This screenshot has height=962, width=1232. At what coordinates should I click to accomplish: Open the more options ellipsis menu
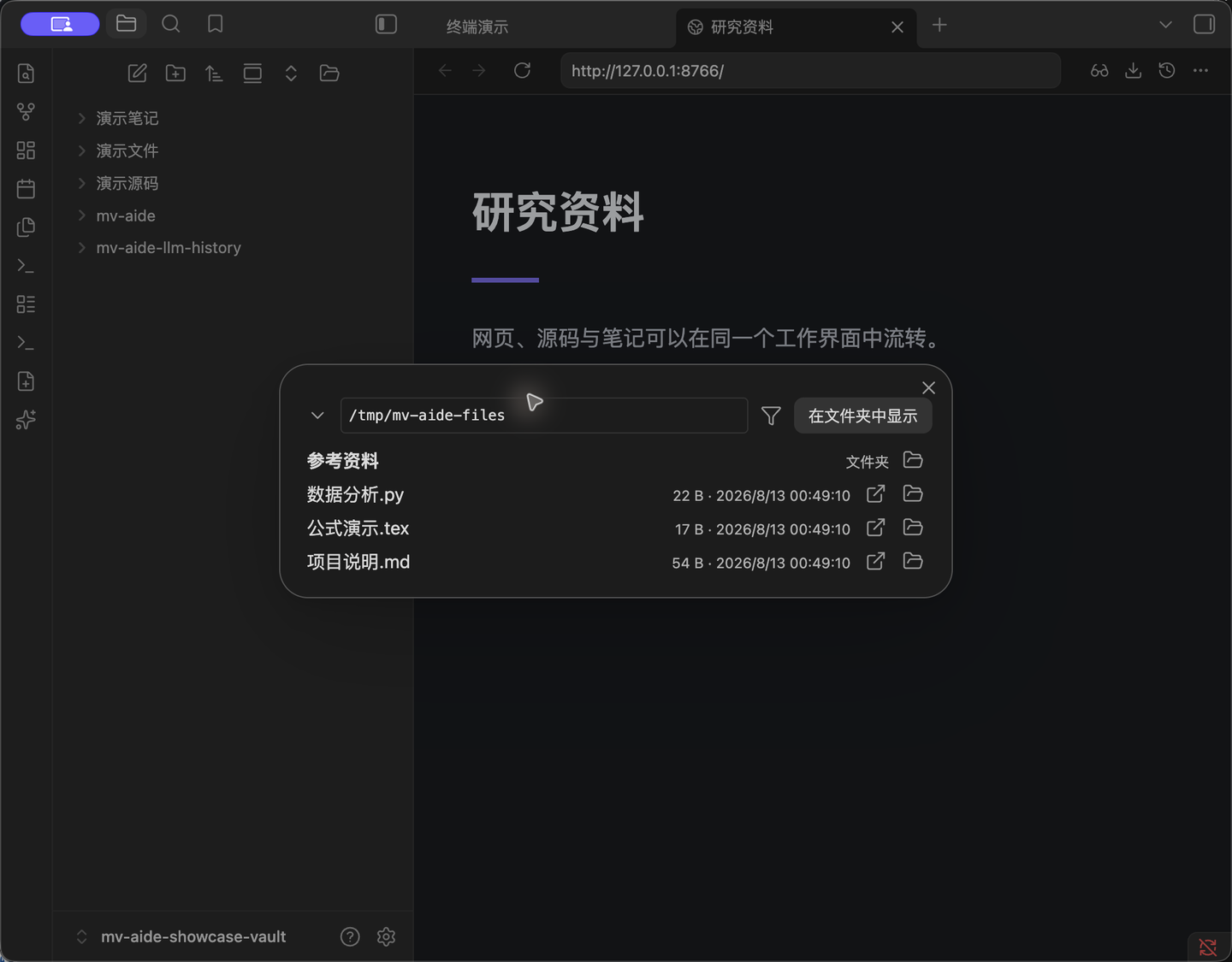pos(1200,70)
